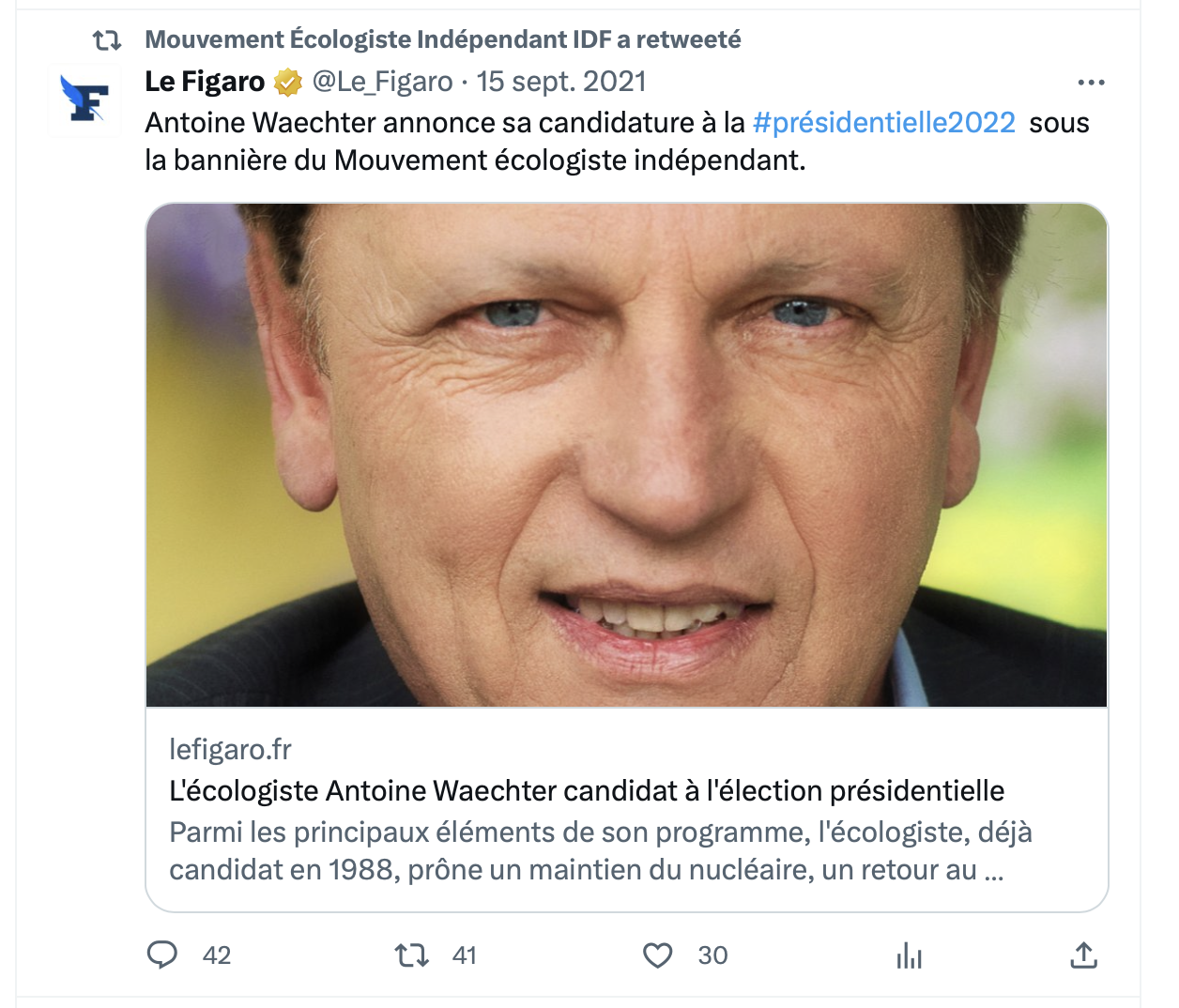Click the share upload icon
The image size is (1179, 1008).
(x=1083, y=955)
